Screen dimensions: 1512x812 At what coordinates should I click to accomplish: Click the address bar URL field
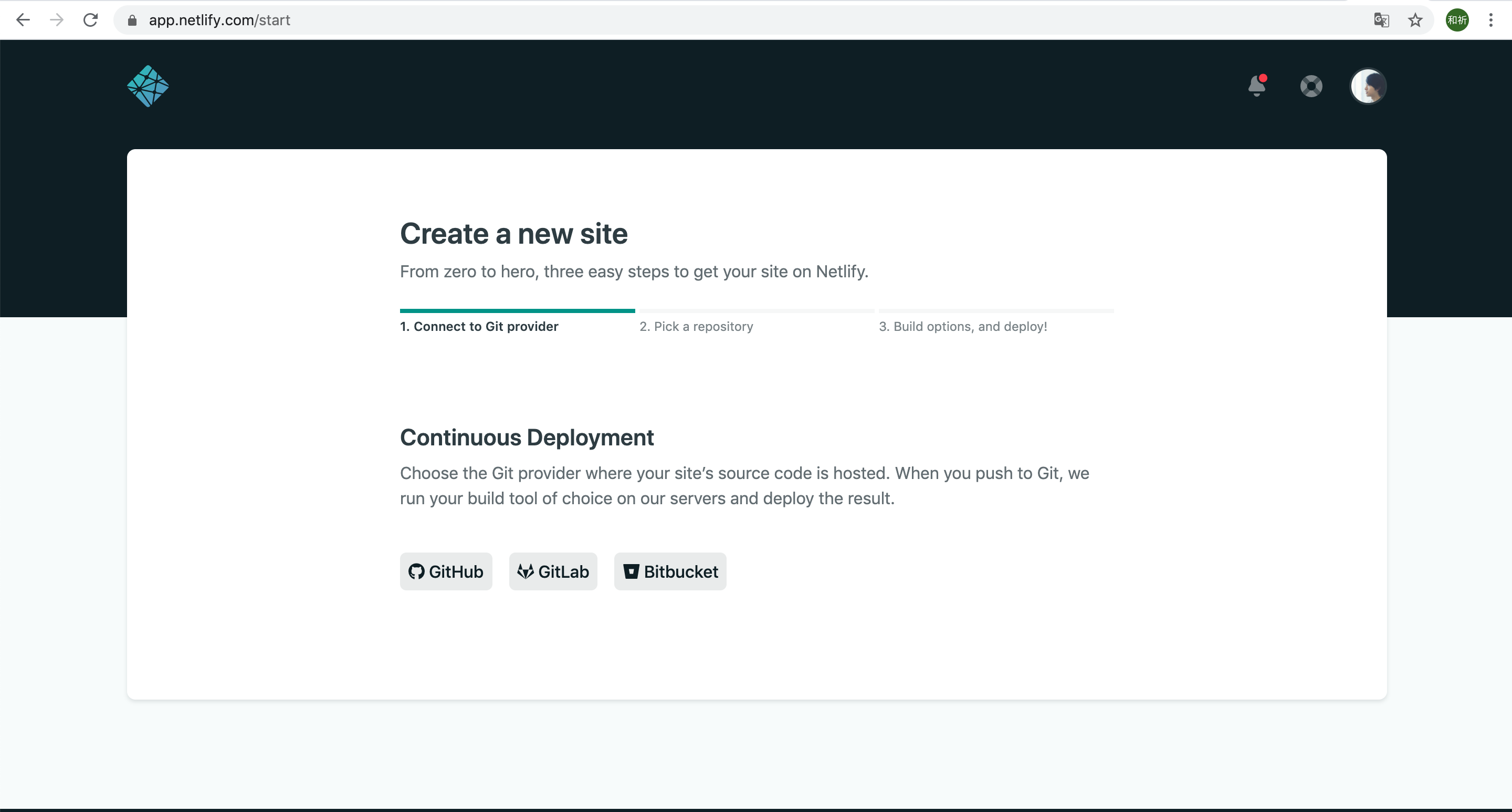pyautogui.click(x=705, y=20)
